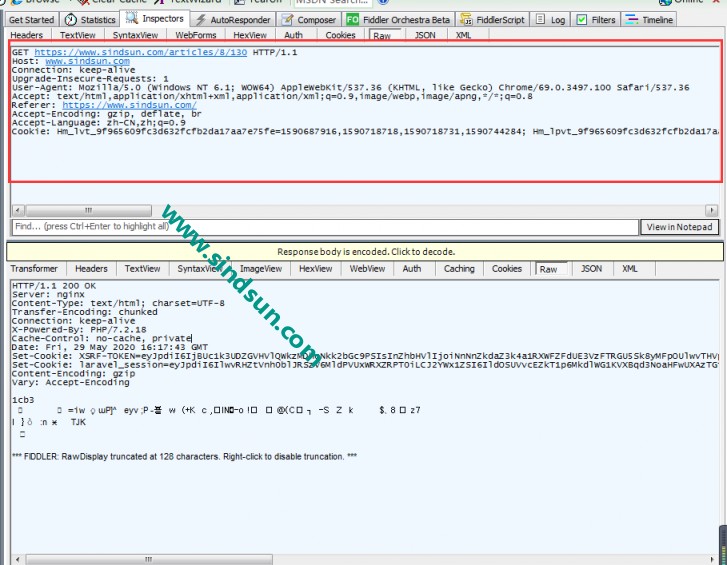Click the Host www.sindsun.com link

click(88, 61)
